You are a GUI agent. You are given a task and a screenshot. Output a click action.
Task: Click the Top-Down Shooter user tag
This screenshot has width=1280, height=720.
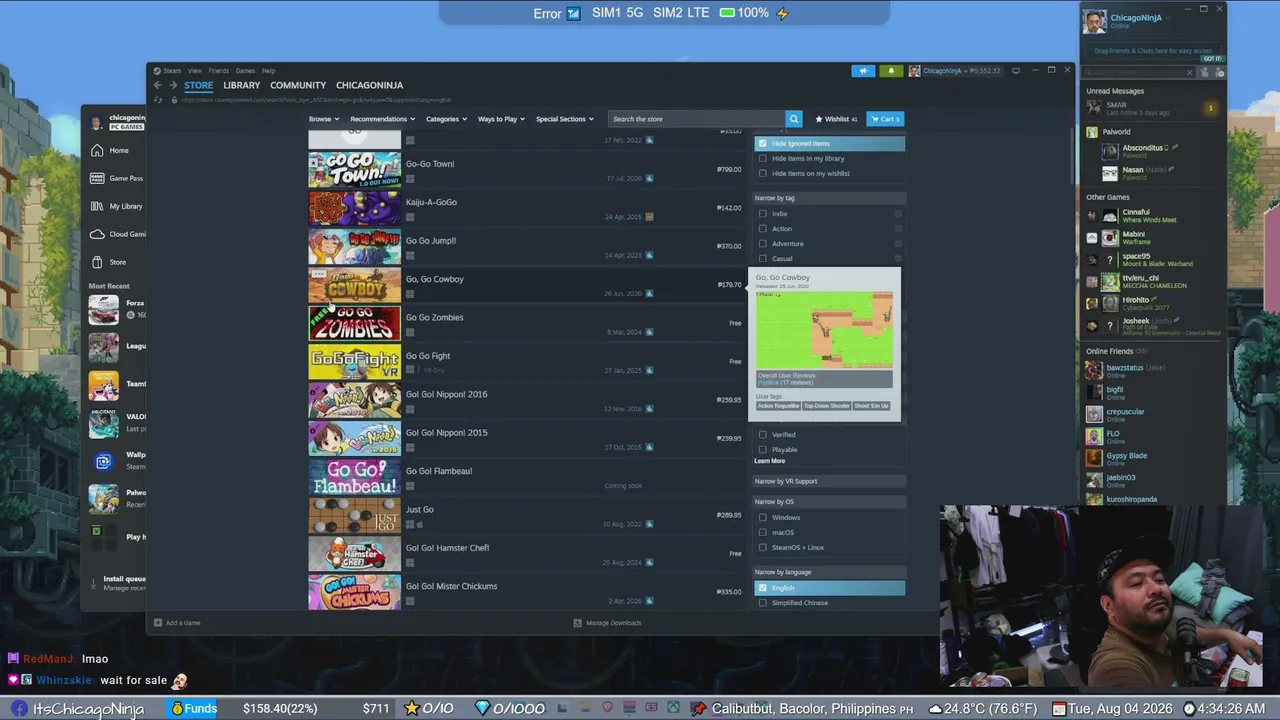pos(827,406)
